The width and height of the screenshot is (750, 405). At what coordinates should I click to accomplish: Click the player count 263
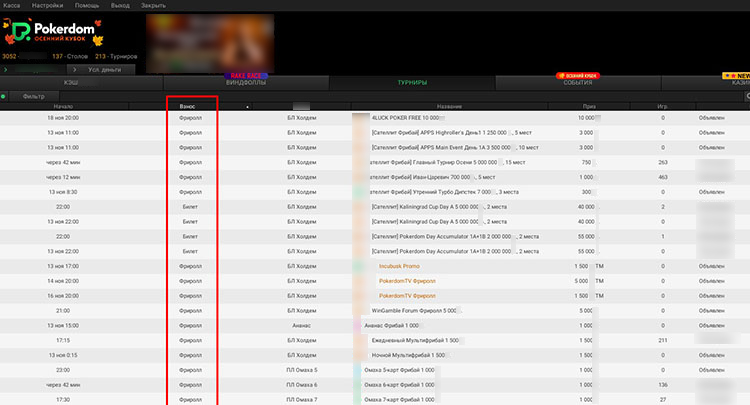[663, 162]
